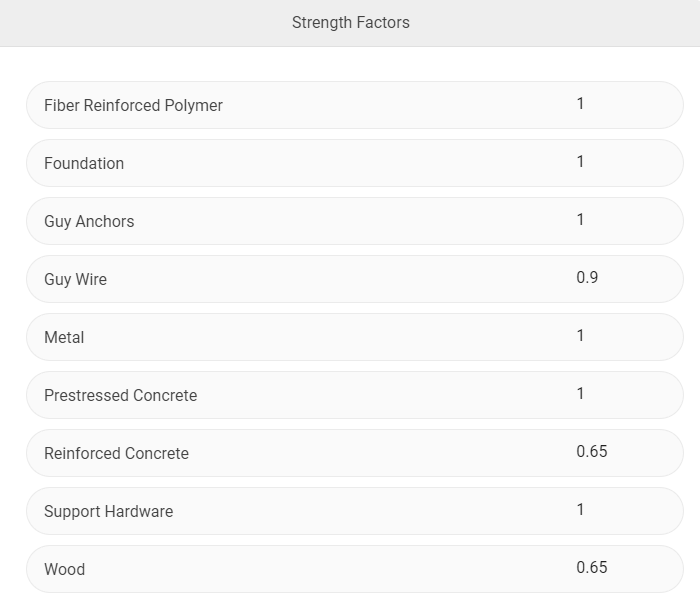Select the Prestressed Concrete label

(120, 395)
